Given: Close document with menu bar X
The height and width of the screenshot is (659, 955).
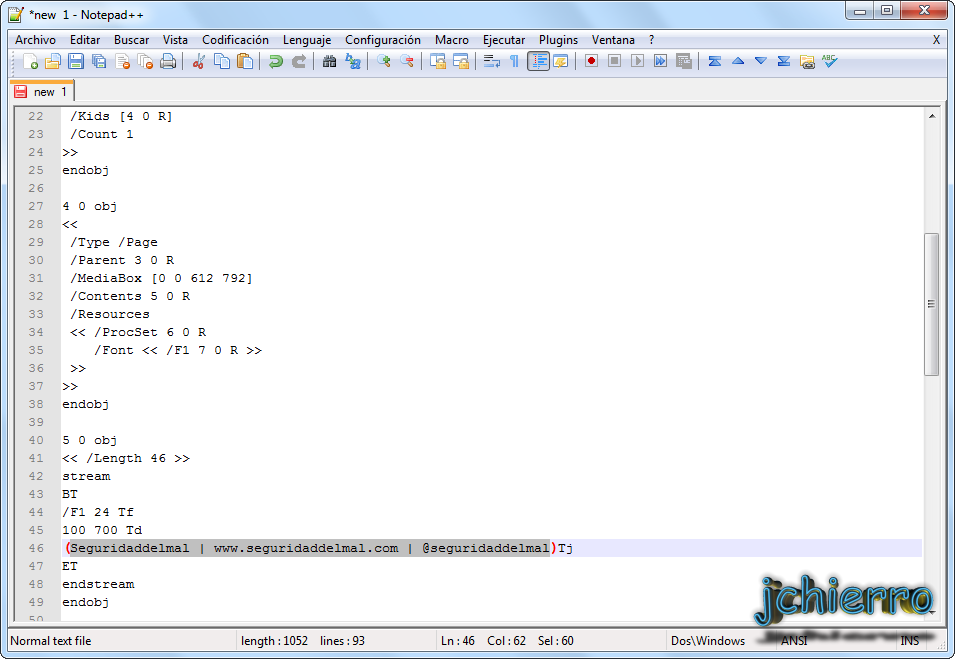Looking at the screenshot, I should (936, 40).
